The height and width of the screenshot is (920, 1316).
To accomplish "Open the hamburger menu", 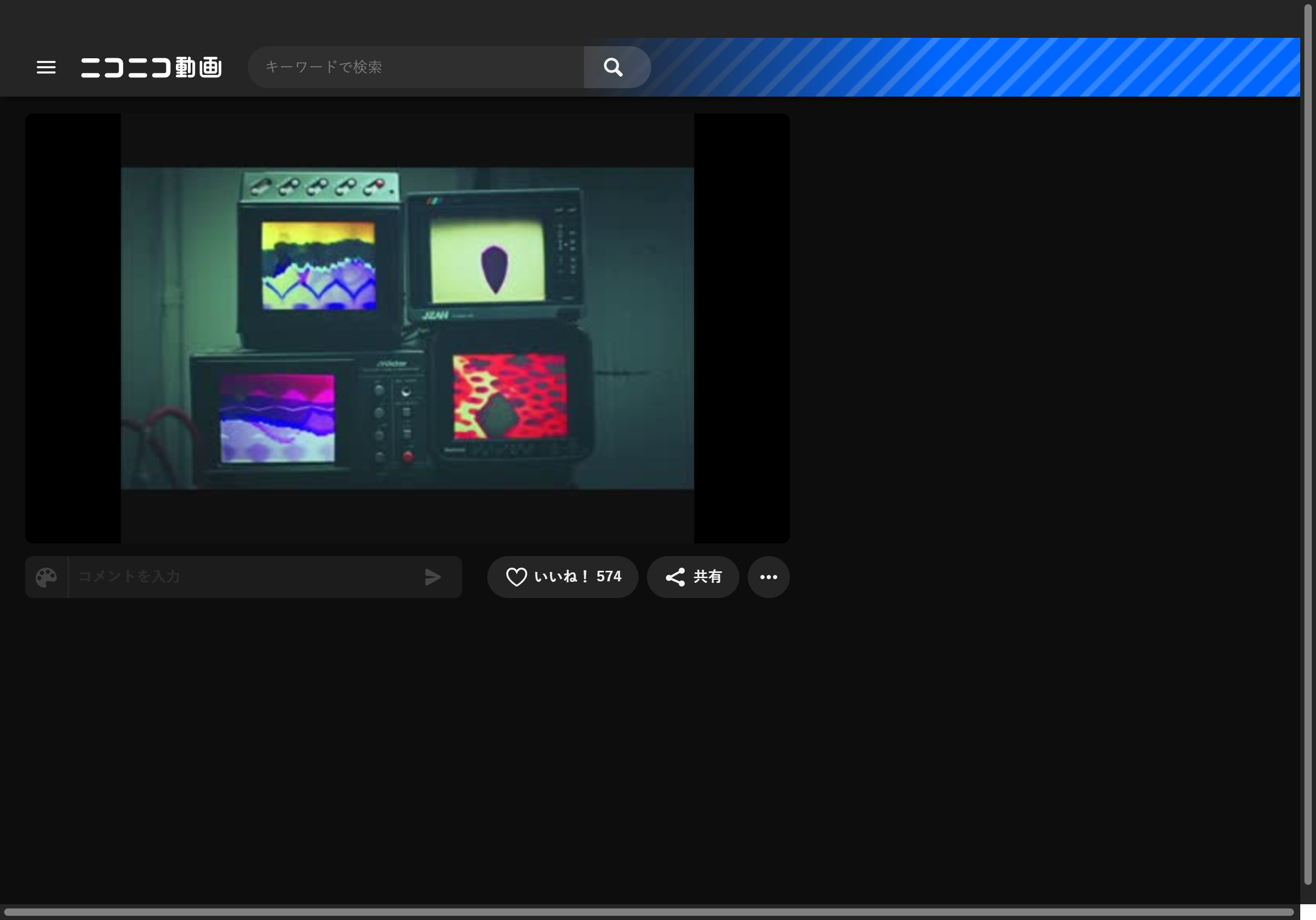I will (x=46, y=67).
